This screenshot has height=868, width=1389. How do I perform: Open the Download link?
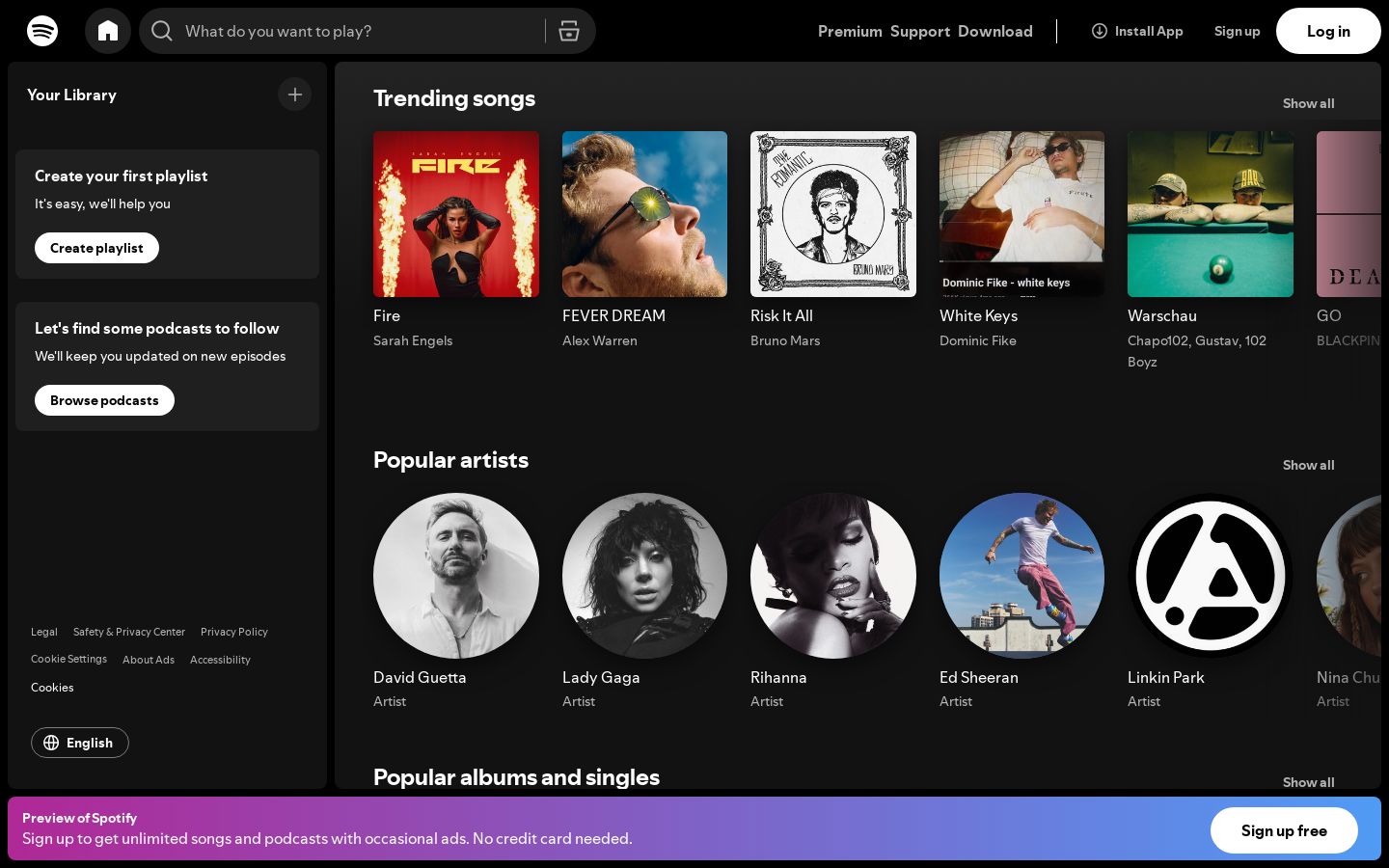(x=995, y=31)
